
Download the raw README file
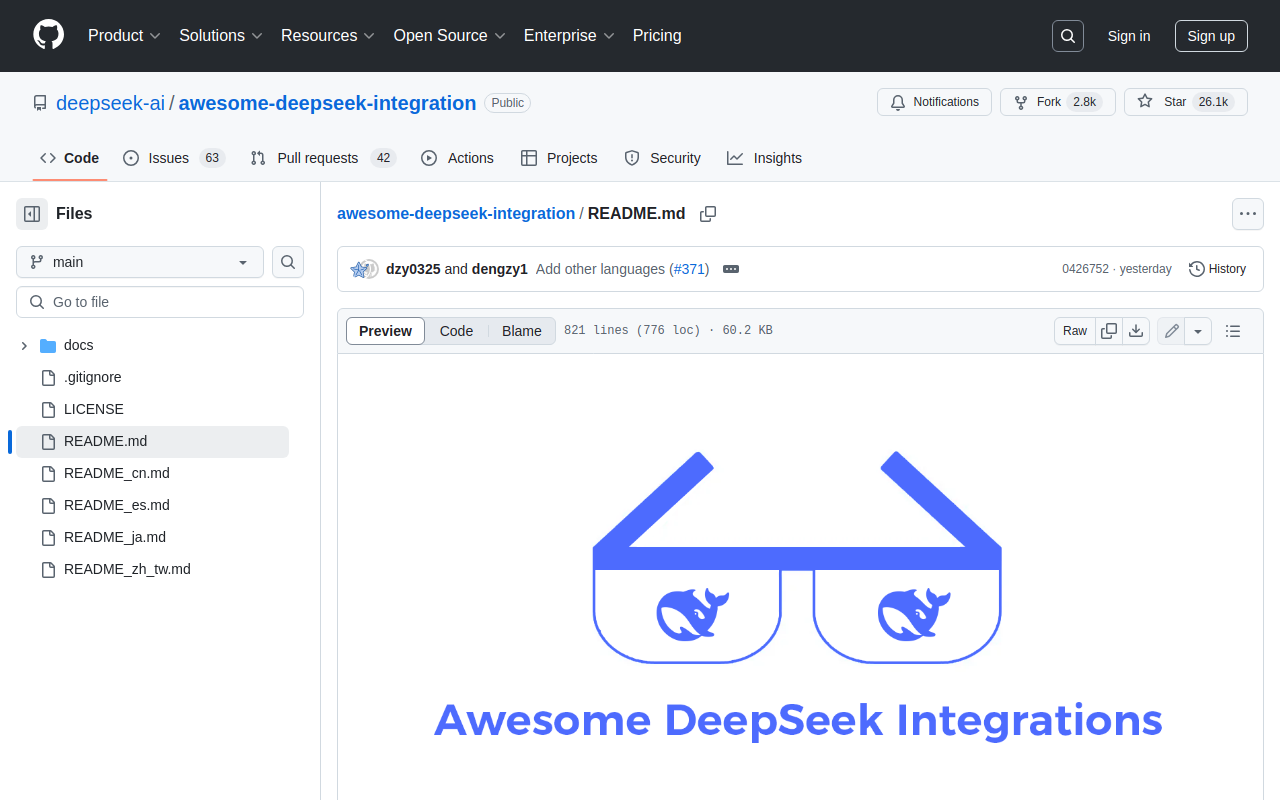1136,331
